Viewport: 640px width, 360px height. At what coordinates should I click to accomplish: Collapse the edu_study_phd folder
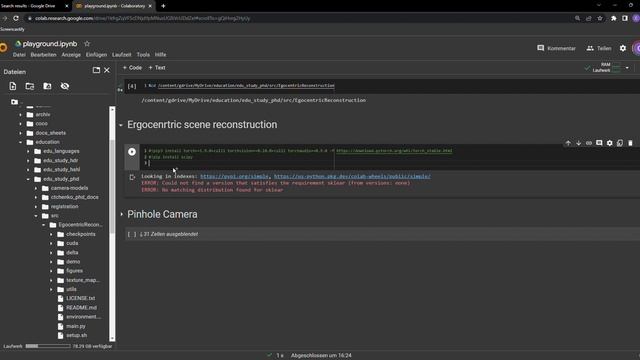[x=28, y=179]
